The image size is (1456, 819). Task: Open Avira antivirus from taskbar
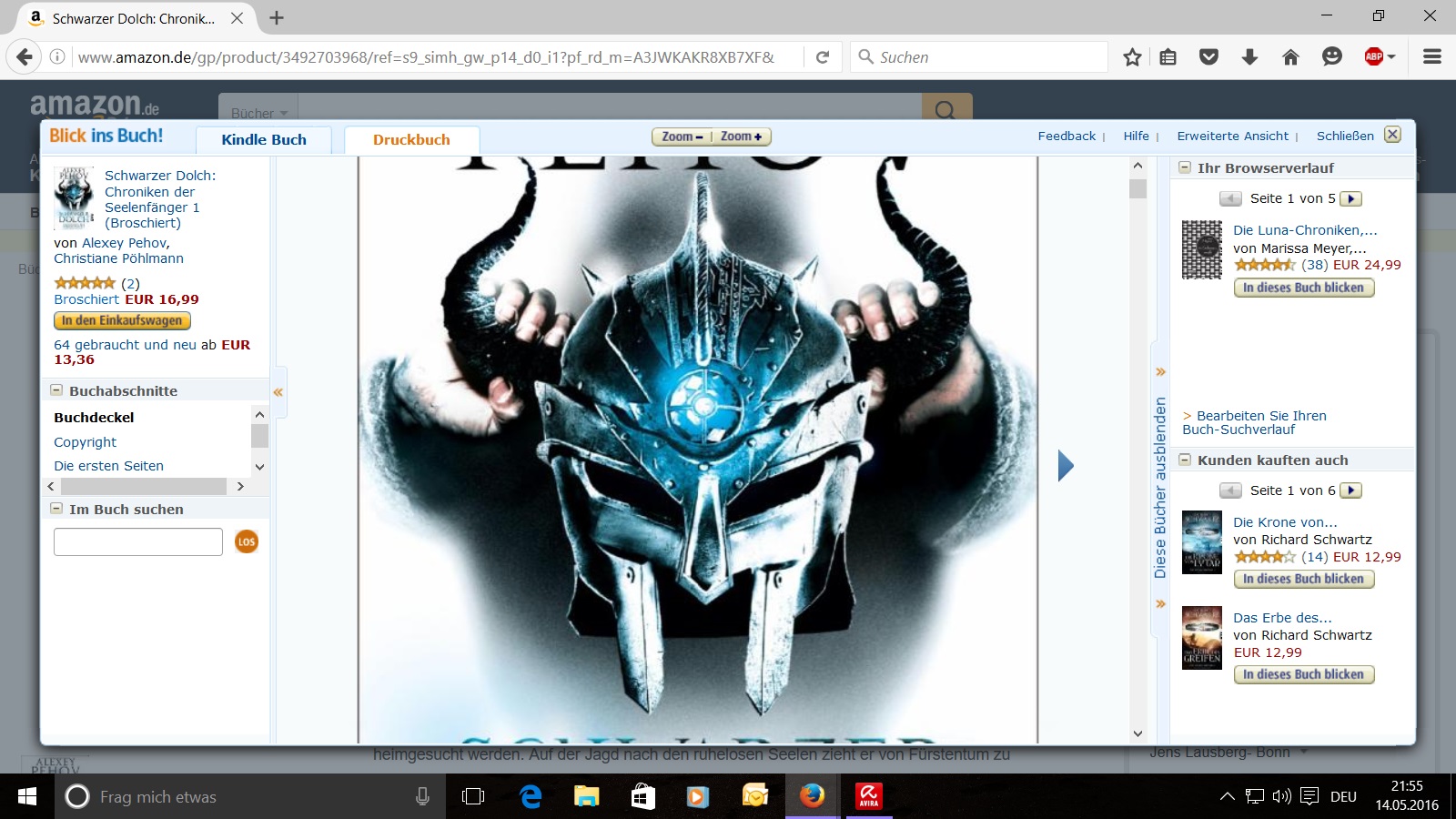point(869,797)
